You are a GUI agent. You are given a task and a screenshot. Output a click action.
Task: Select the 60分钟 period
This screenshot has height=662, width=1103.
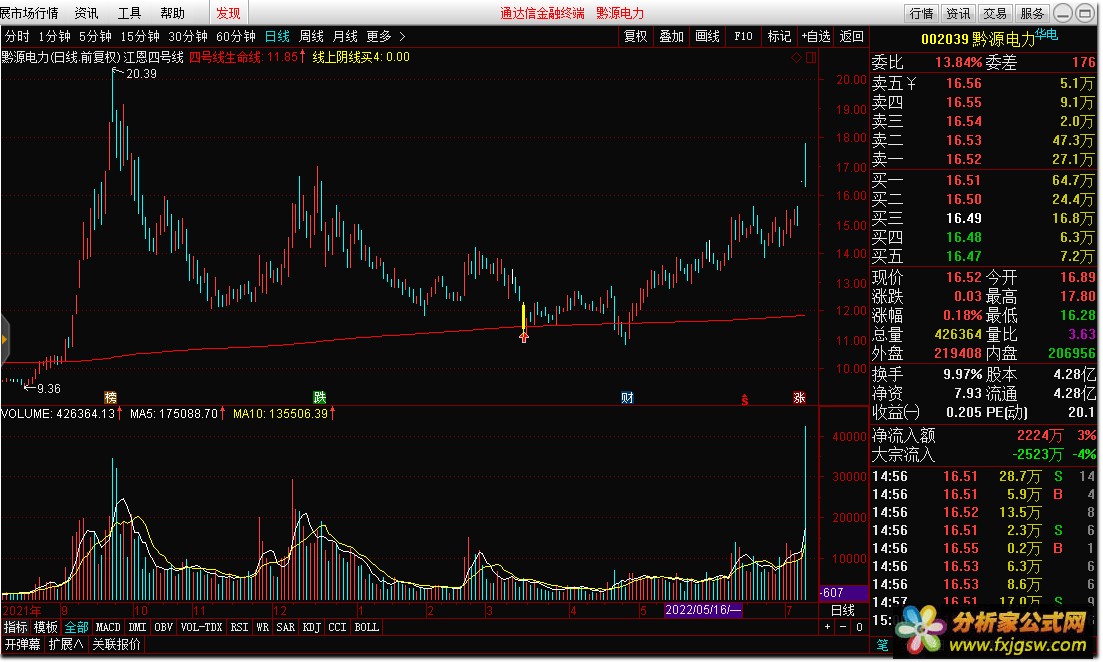pyautogui.click(x=236, y=36)
